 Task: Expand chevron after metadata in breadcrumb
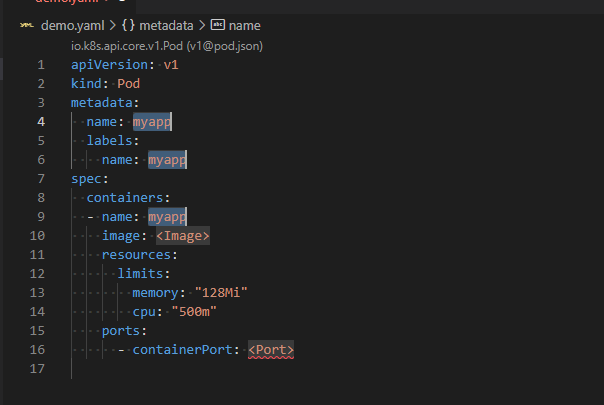point(202,25)
